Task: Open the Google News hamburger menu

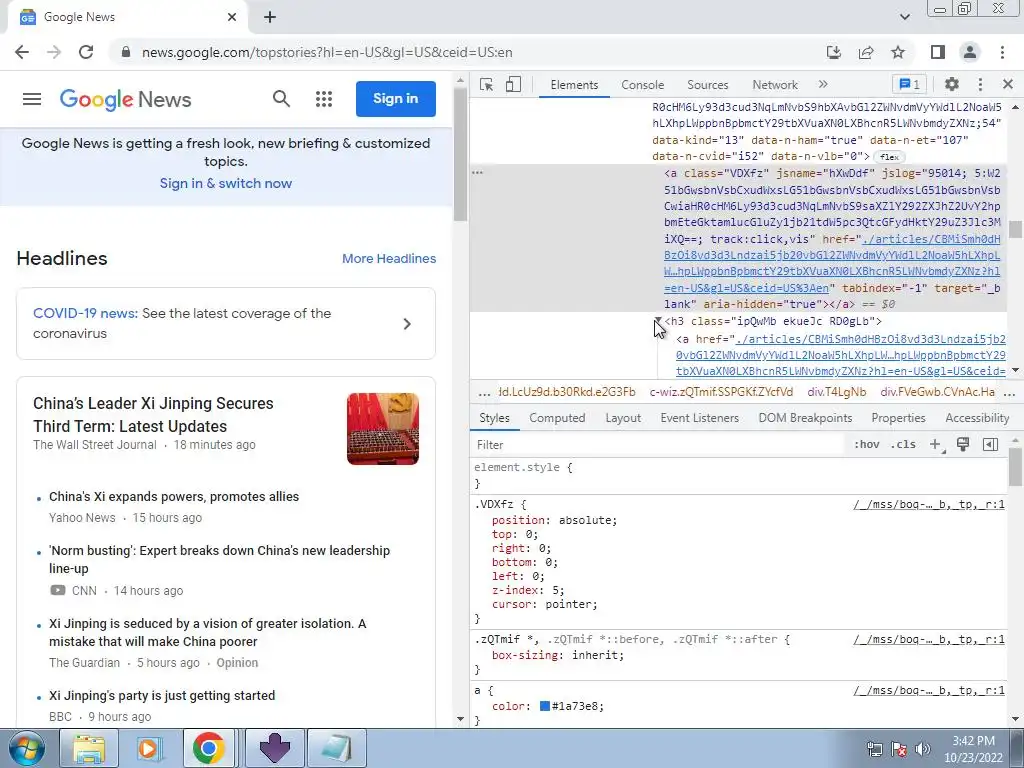Action: 31,99
